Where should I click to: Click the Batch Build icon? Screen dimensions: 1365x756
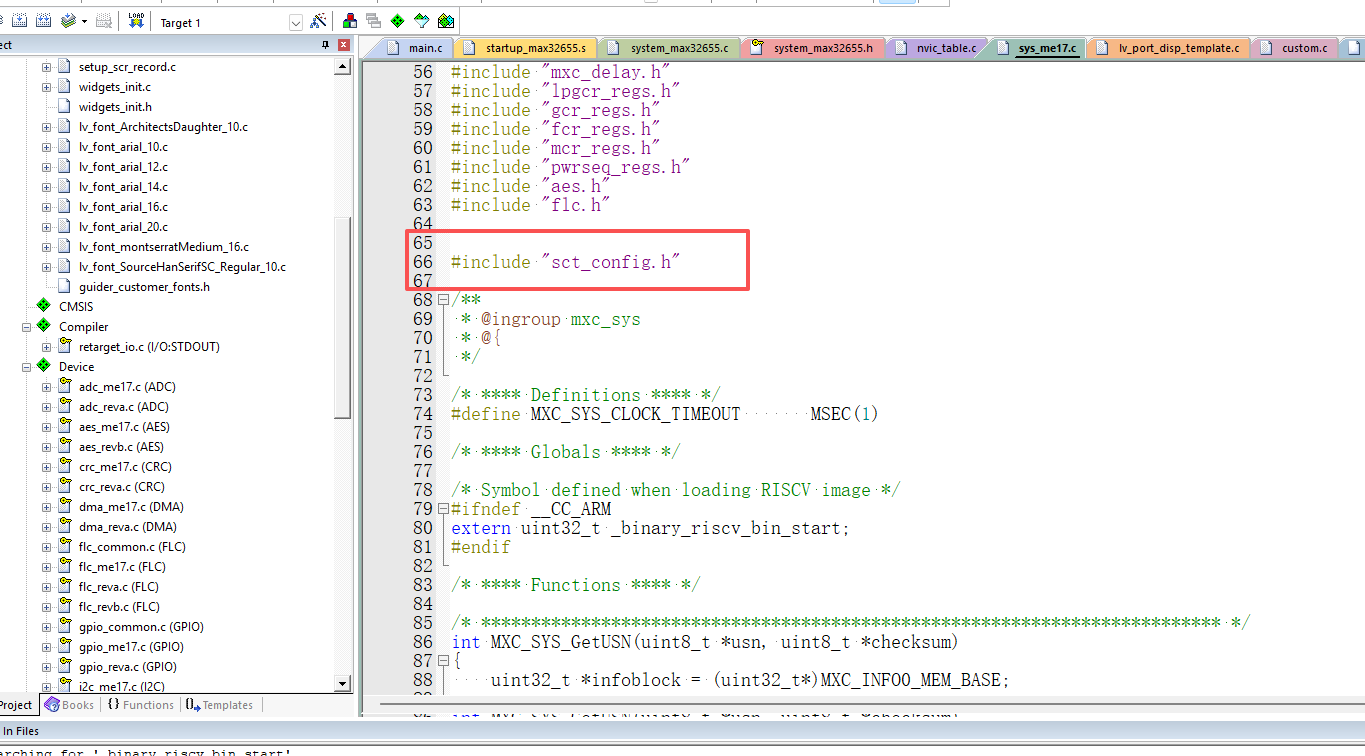[x=68, y=21]
